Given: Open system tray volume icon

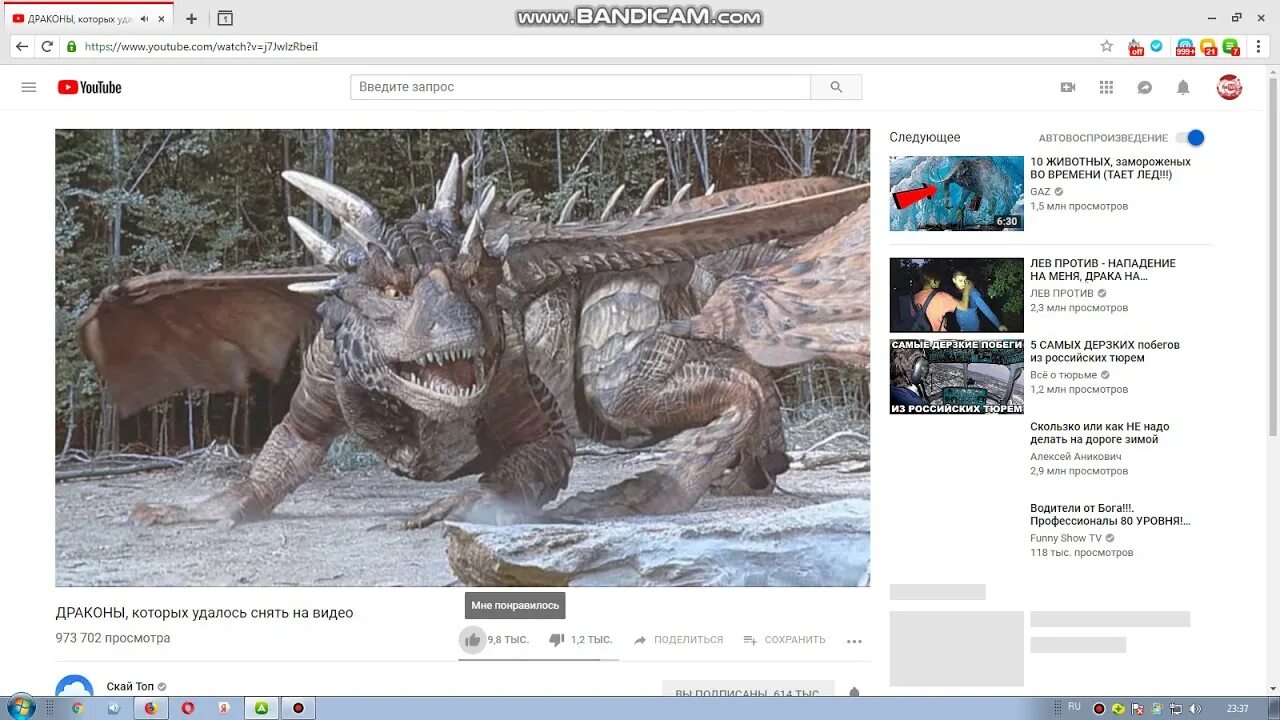Looking at the screenshot, I should pos(1194,708).
